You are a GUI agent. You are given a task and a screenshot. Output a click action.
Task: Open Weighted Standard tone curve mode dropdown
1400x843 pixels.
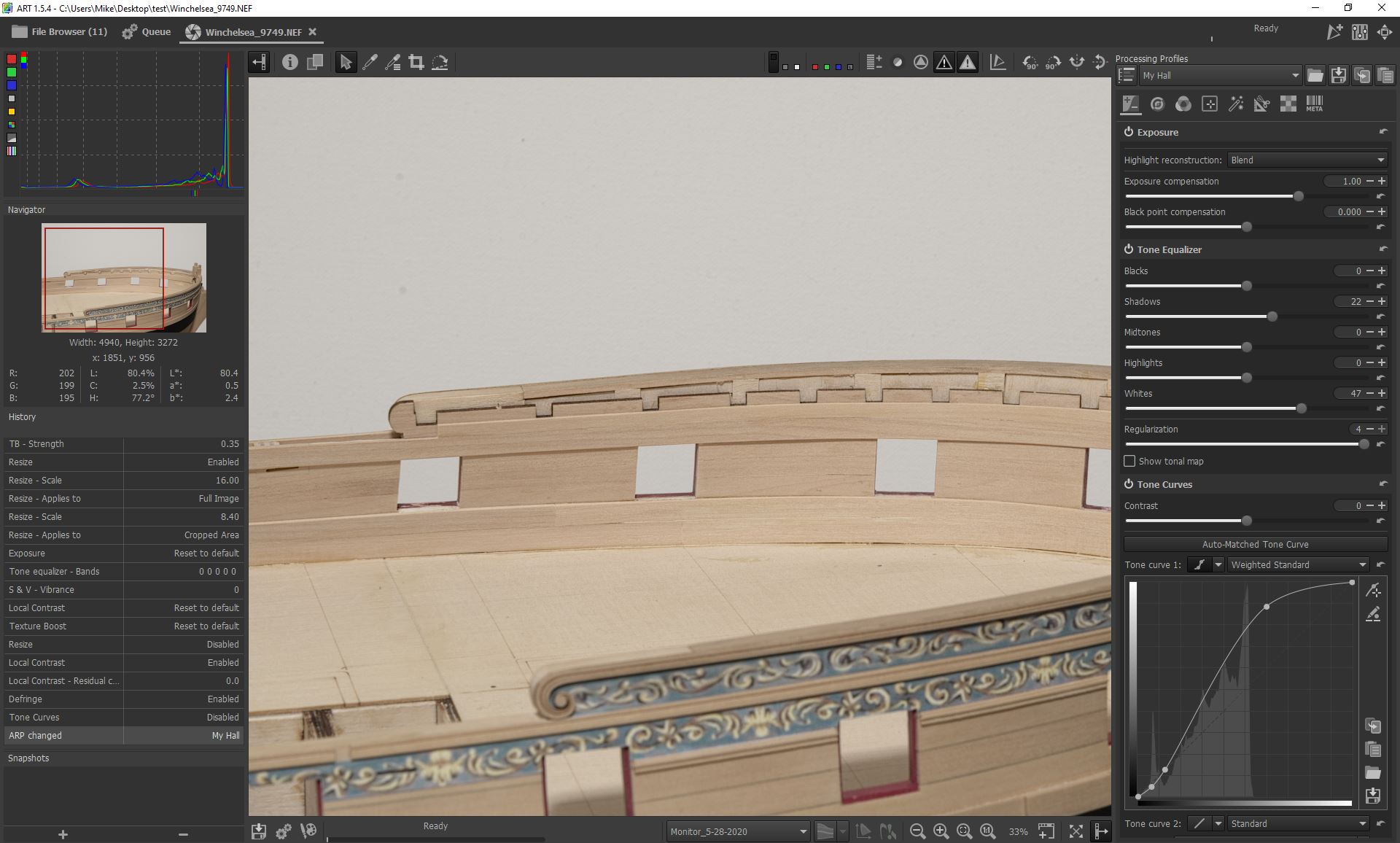click(1298, 564)
